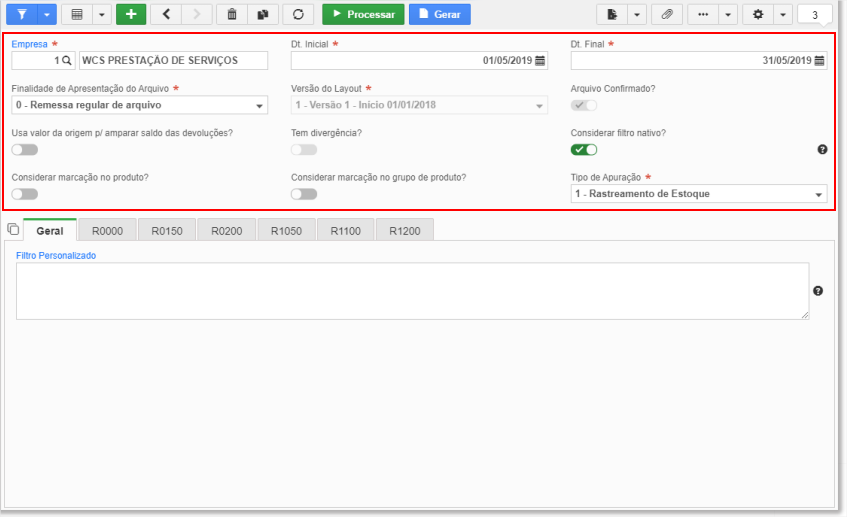847x517 pixels.
Task: Click help icon beside Filtro Personalizado
Action: pyautogui.click(x=818, y=291)
